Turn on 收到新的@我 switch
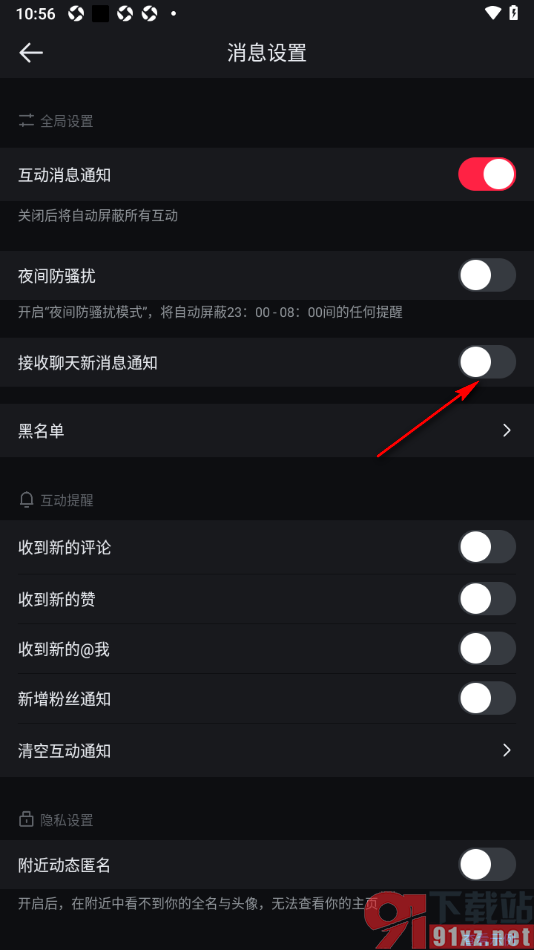The image size is (534, 950). click(x=487, y=649)
